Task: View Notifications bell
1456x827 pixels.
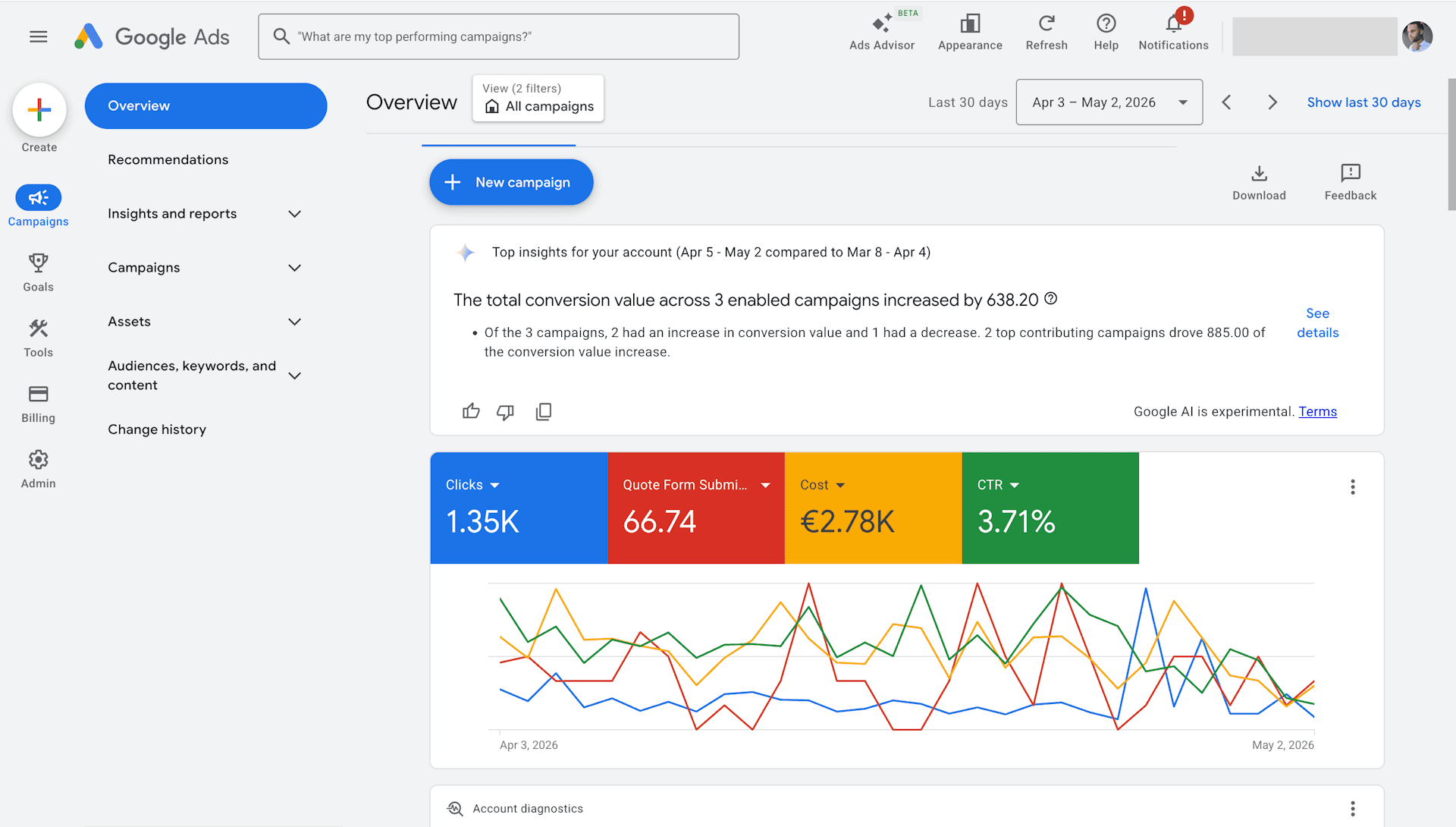Action: tap(1173, 33)
